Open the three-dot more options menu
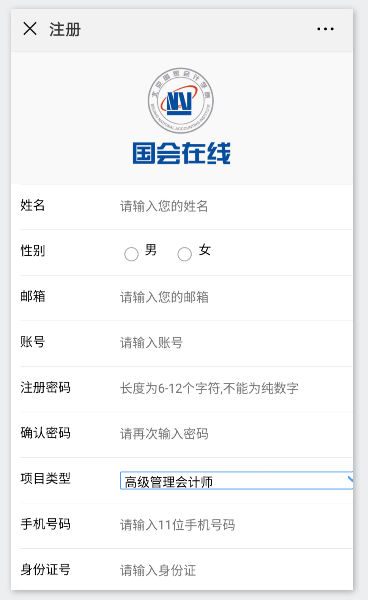Image resolution: width=368 pixels, height=600 pixels. coord(325,29)
